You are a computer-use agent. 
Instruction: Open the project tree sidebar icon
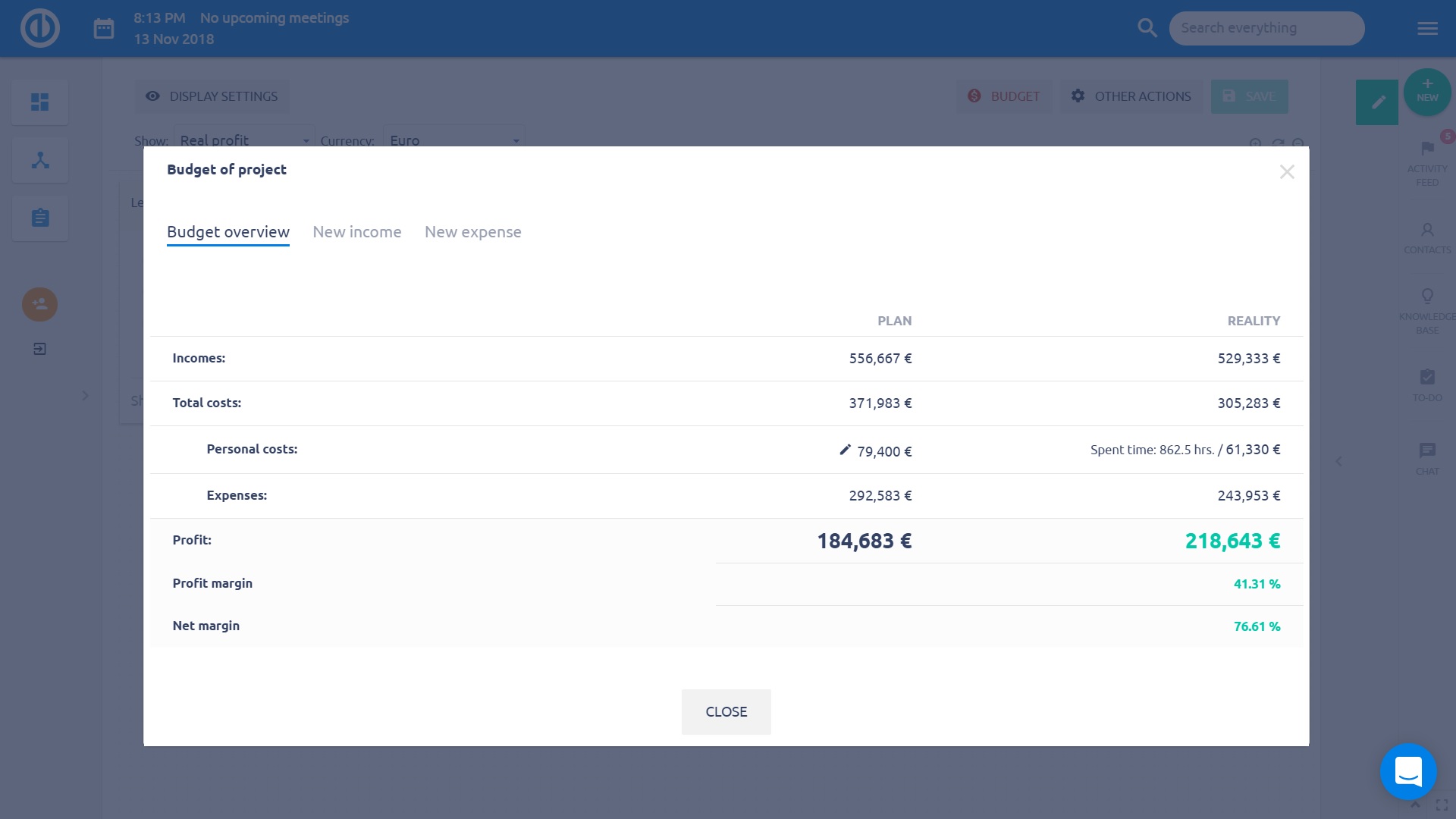click(40, 160)
